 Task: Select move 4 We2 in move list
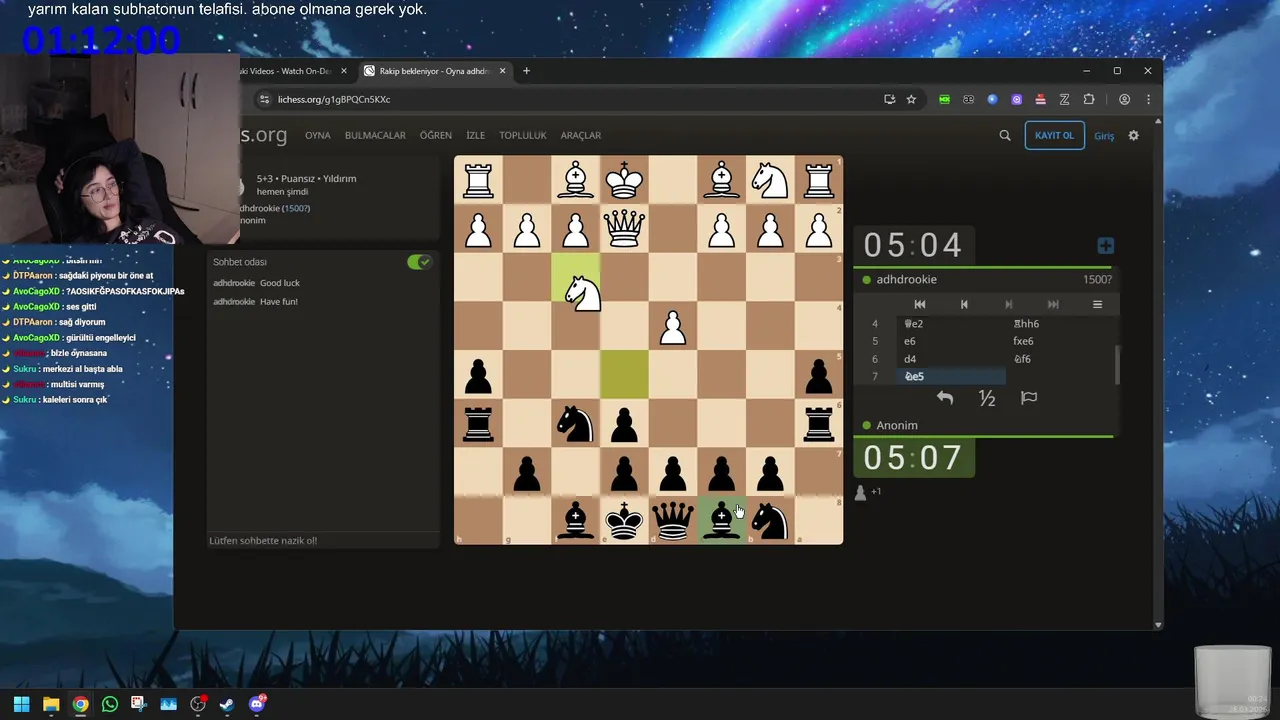tap(950, 323)
